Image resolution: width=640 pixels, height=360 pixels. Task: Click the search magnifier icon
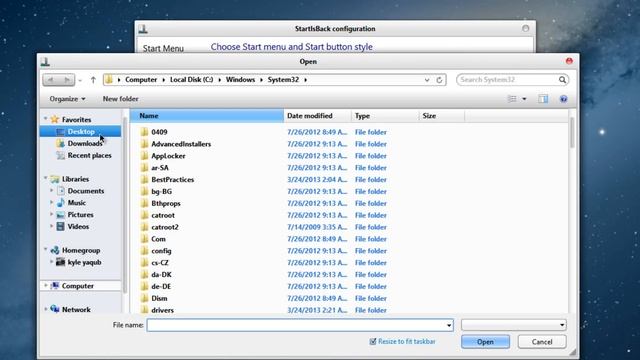tap(562, 80)
